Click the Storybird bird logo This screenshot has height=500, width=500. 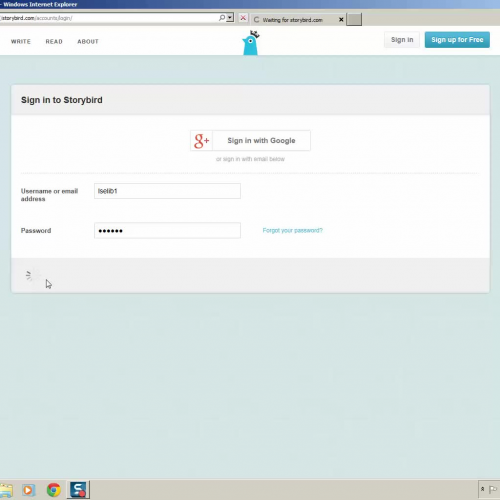(x=251, y=43)
